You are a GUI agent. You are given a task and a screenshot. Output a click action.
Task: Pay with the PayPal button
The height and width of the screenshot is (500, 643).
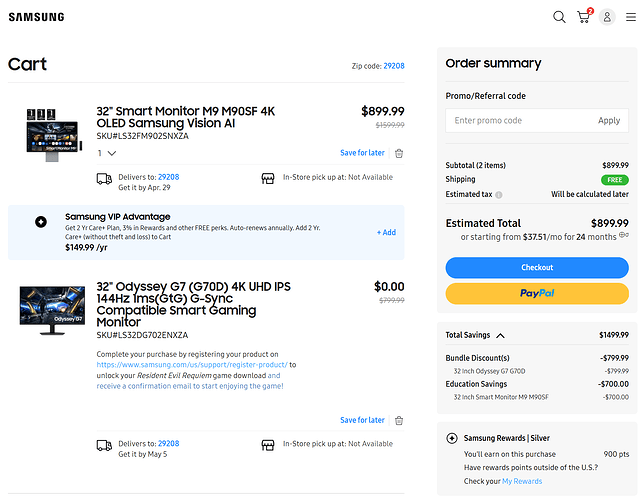(x=537, y=293)
